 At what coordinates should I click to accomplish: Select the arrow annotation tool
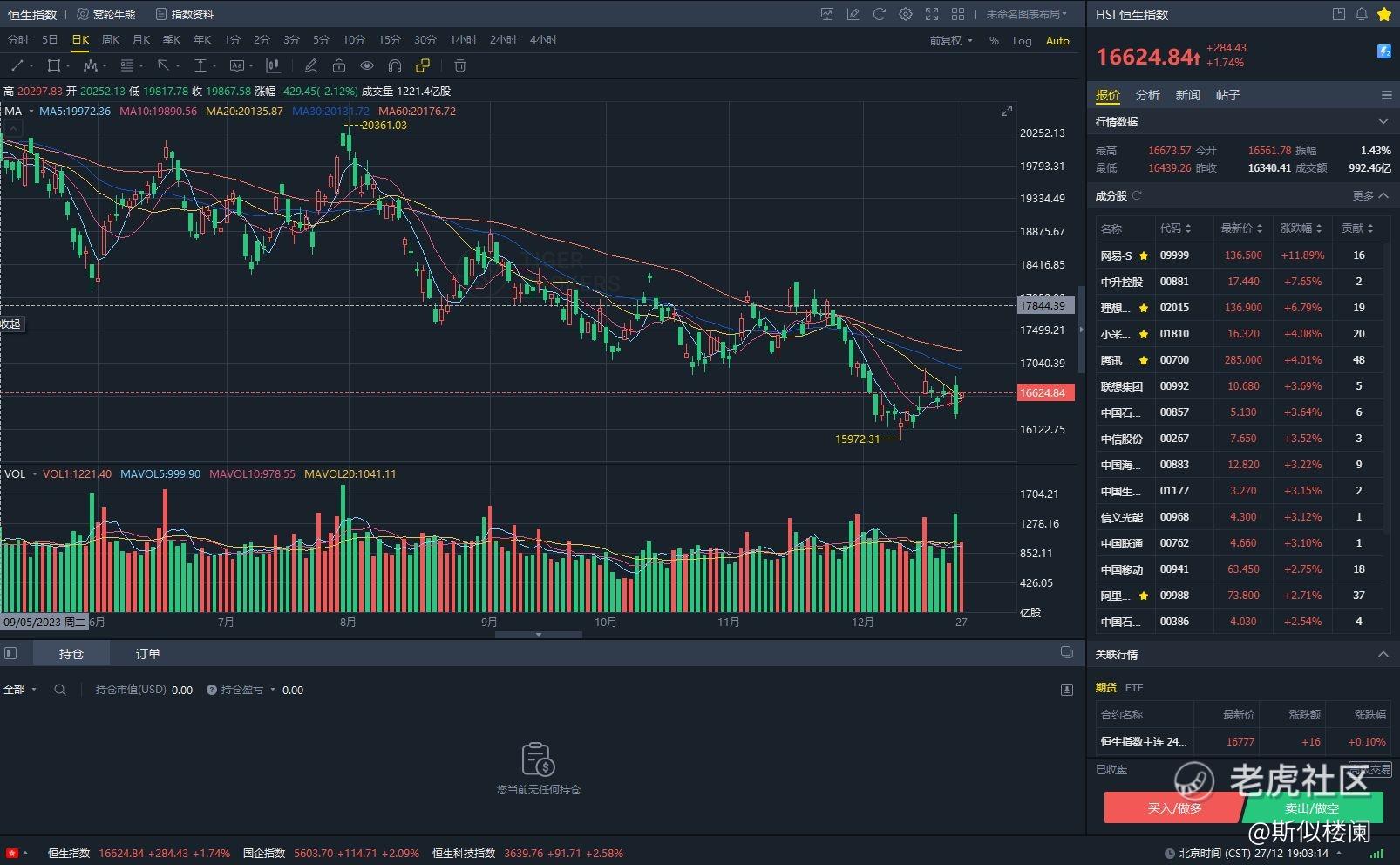[163, 65]
